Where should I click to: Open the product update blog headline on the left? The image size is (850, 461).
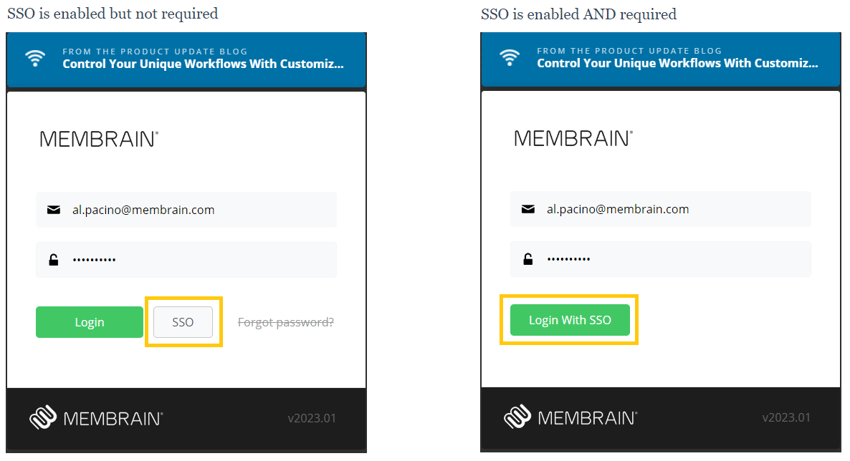(x=203, y=64)
